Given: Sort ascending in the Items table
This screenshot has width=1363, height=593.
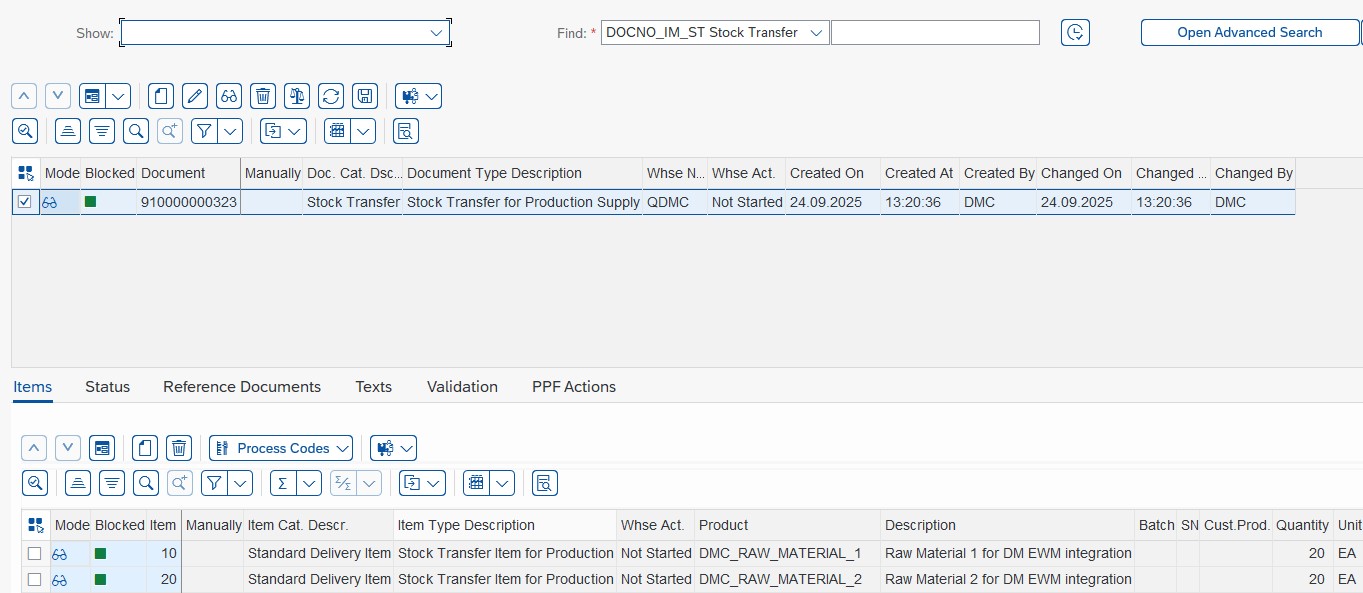Looking at the screenshot, I should [x=78, y=483].
